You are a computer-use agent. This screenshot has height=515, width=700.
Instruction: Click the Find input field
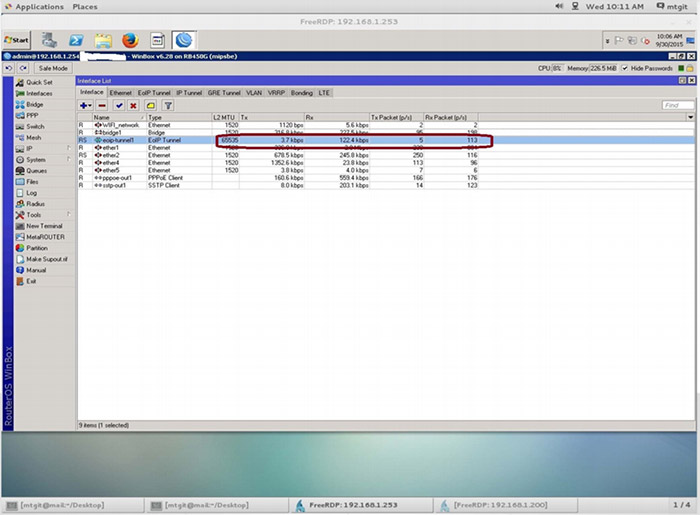[678, 105]
